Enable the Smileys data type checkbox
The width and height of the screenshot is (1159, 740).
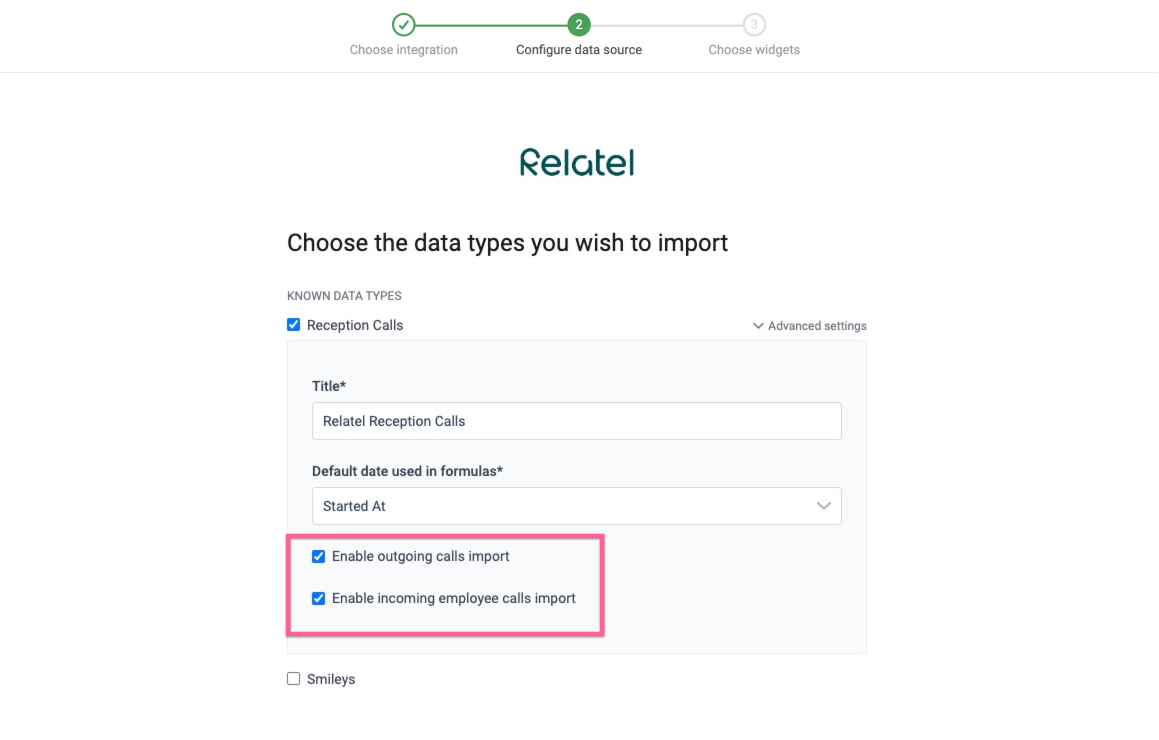coord(294,679)
